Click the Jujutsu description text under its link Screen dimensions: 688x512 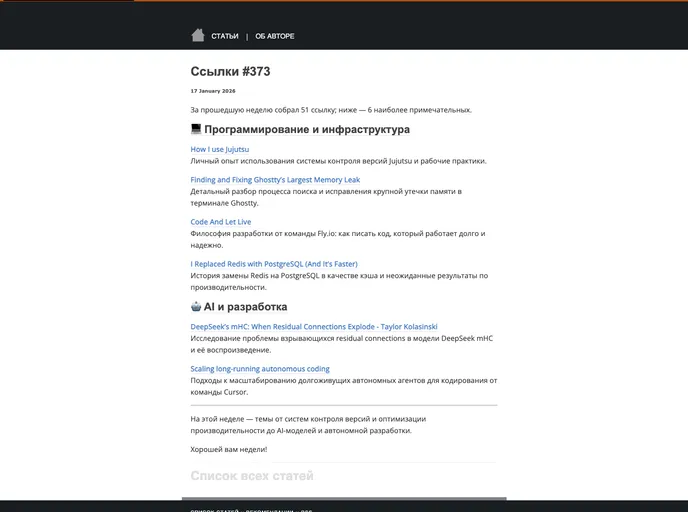[338, 160]
